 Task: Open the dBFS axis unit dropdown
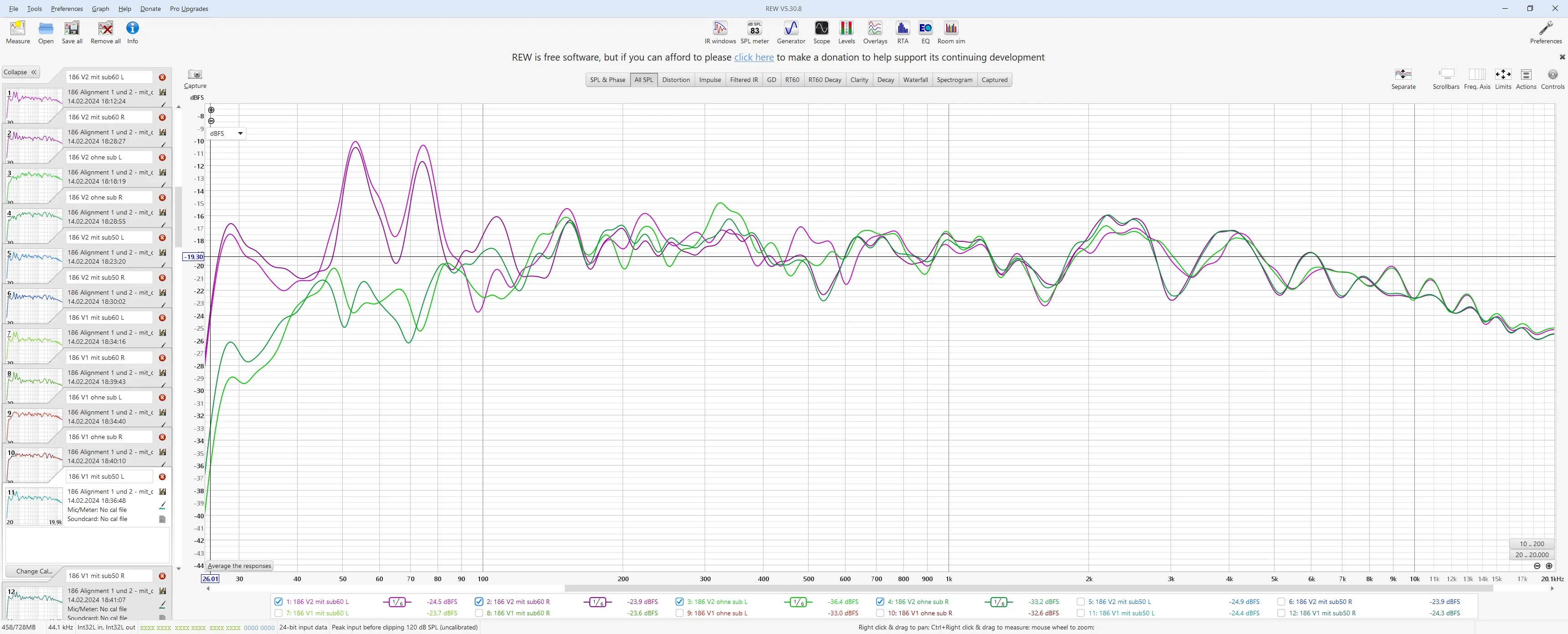click(x=227, y=133)
